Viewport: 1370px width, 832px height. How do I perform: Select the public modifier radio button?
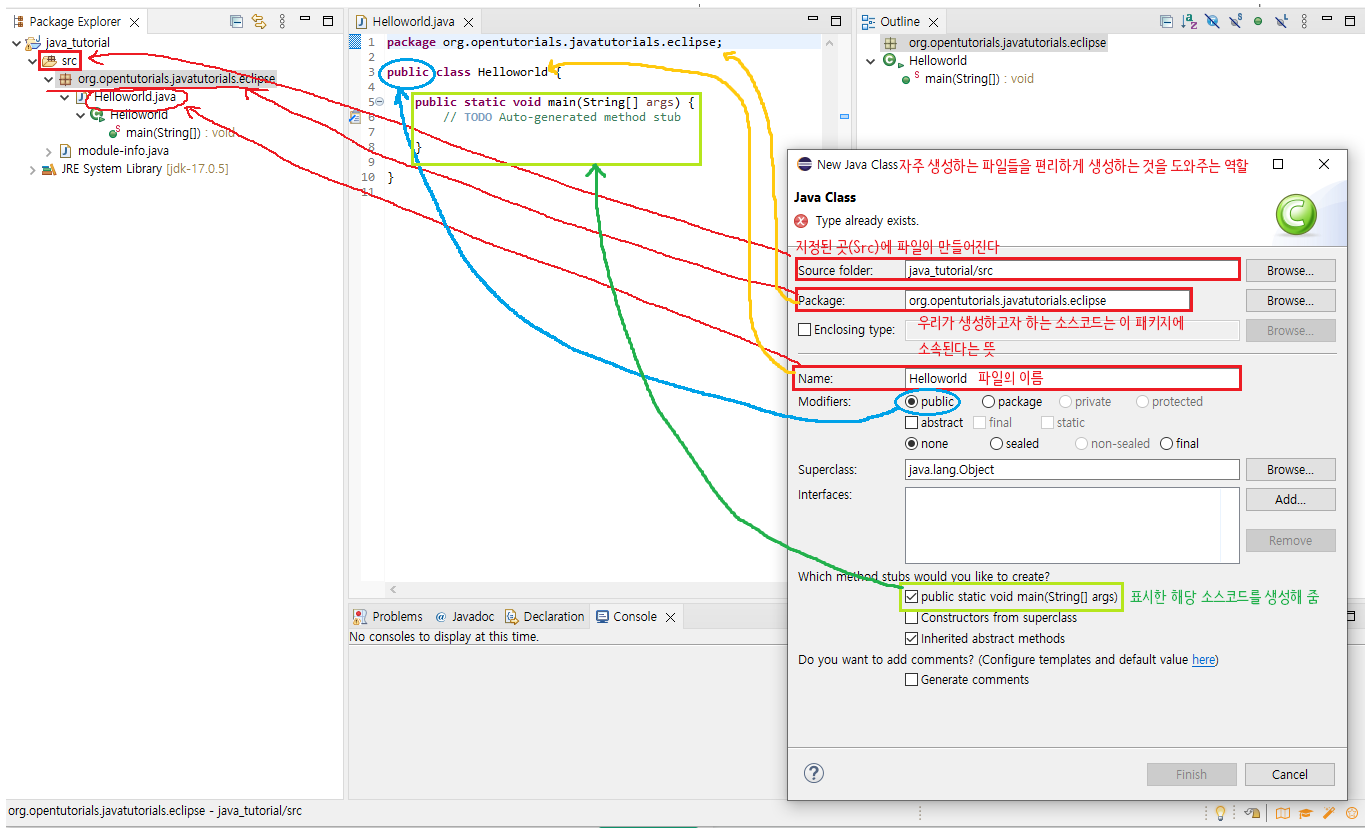911,402
